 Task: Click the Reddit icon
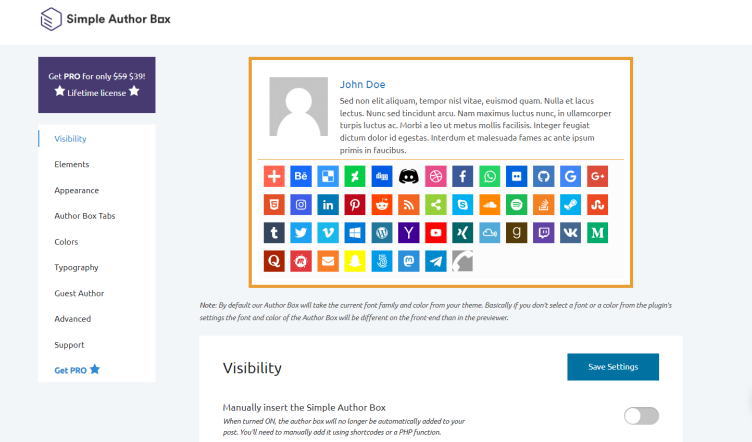click(381, 204)
